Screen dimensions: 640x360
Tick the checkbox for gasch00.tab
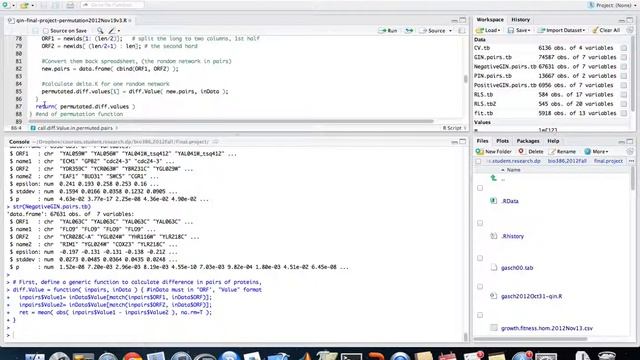point(480,258)
